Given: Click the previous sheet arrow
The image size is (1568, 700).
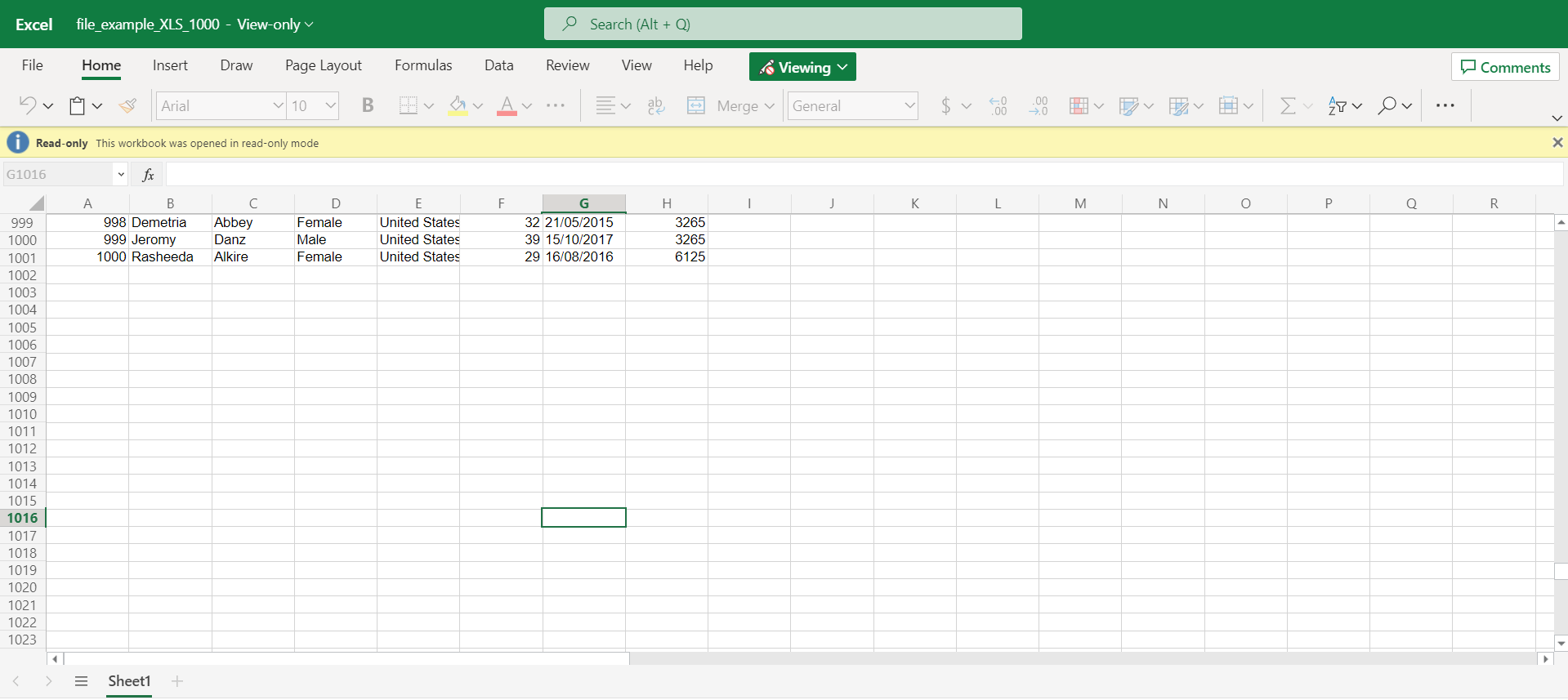Looking at the screenshot, I should 16,681.
